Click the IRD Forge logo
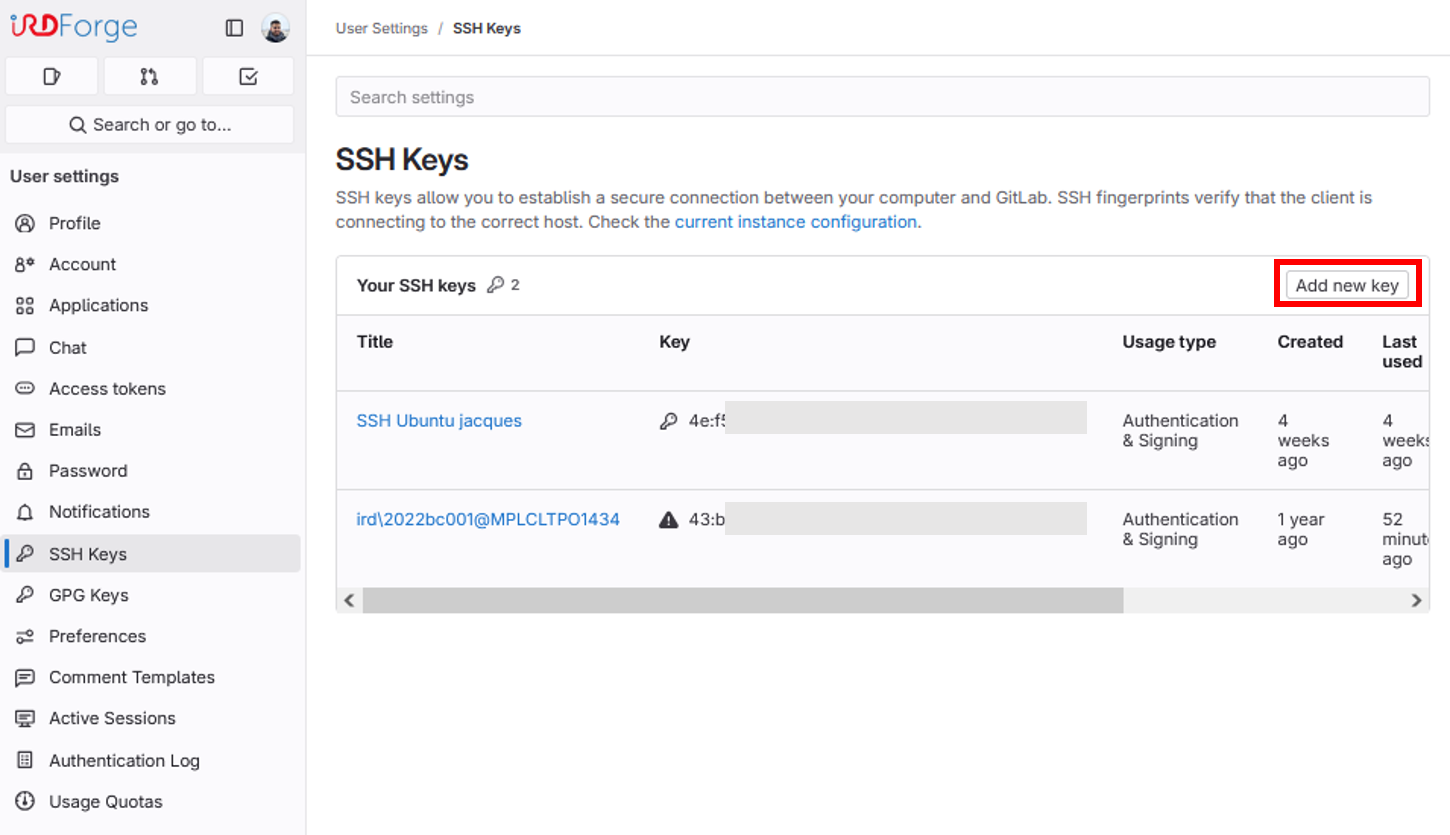1450x835 pixels. 74,27
